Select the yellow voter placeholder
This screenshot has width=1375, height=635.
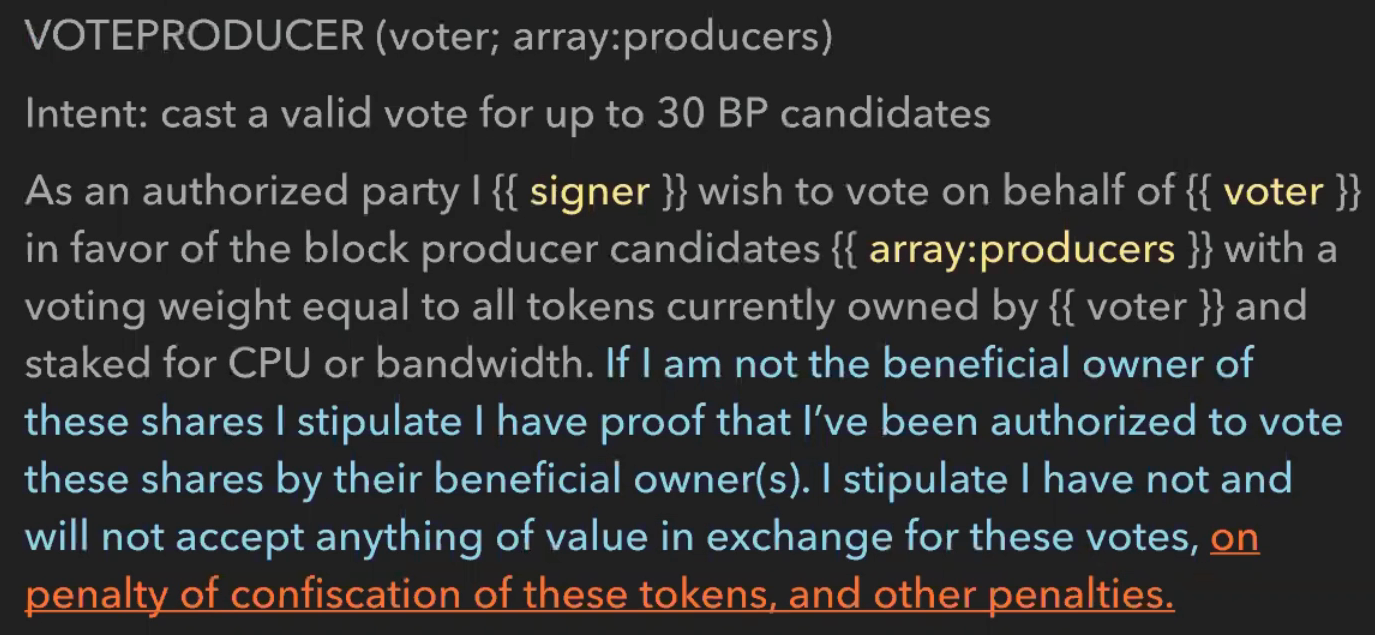1273,191
